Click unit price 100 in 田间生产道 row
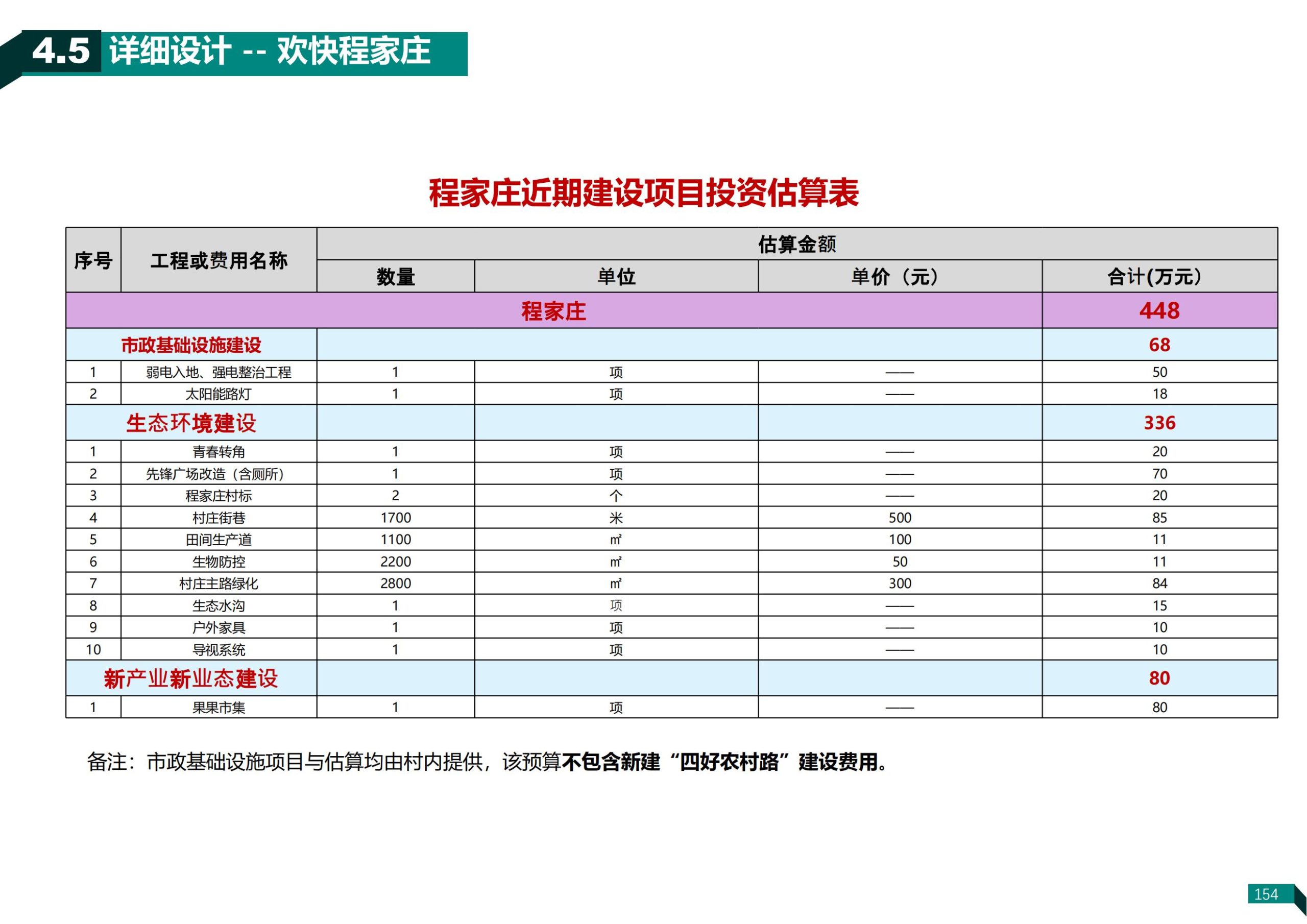 point(900,540)
